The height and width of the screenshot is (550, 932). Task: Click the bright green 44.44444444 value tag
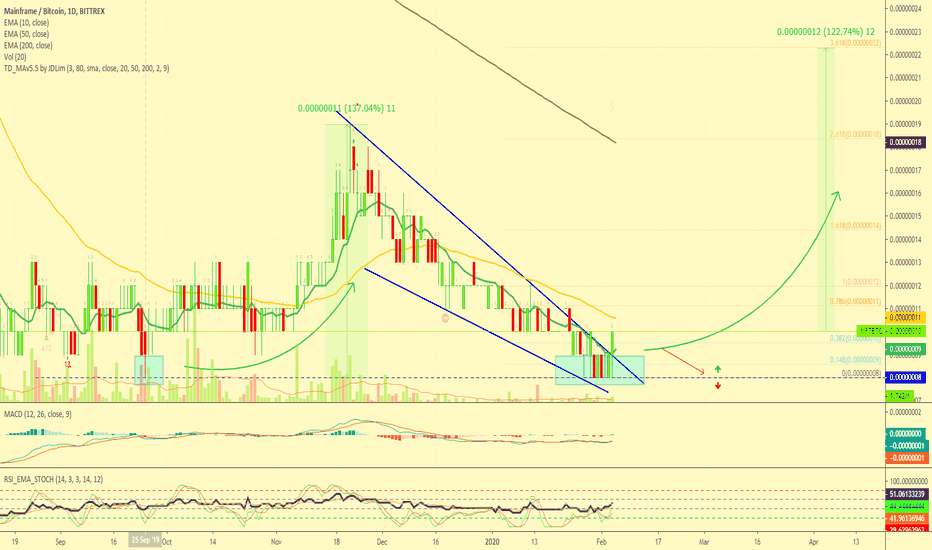[x=907, y=506]
